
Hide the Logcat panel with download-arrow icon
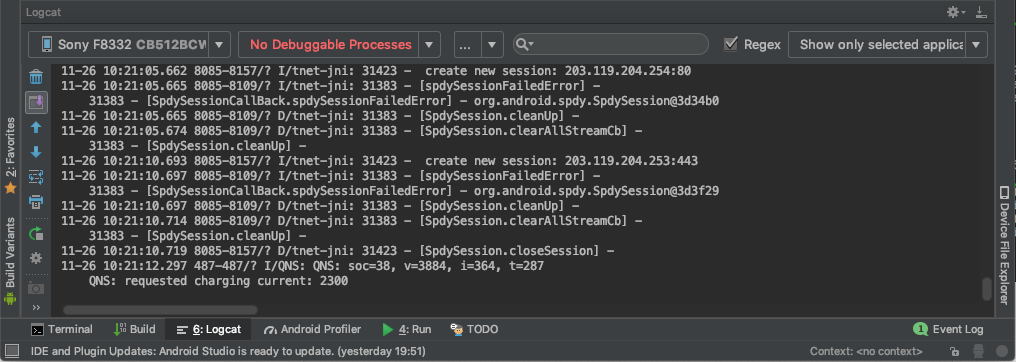coord(981,12)
